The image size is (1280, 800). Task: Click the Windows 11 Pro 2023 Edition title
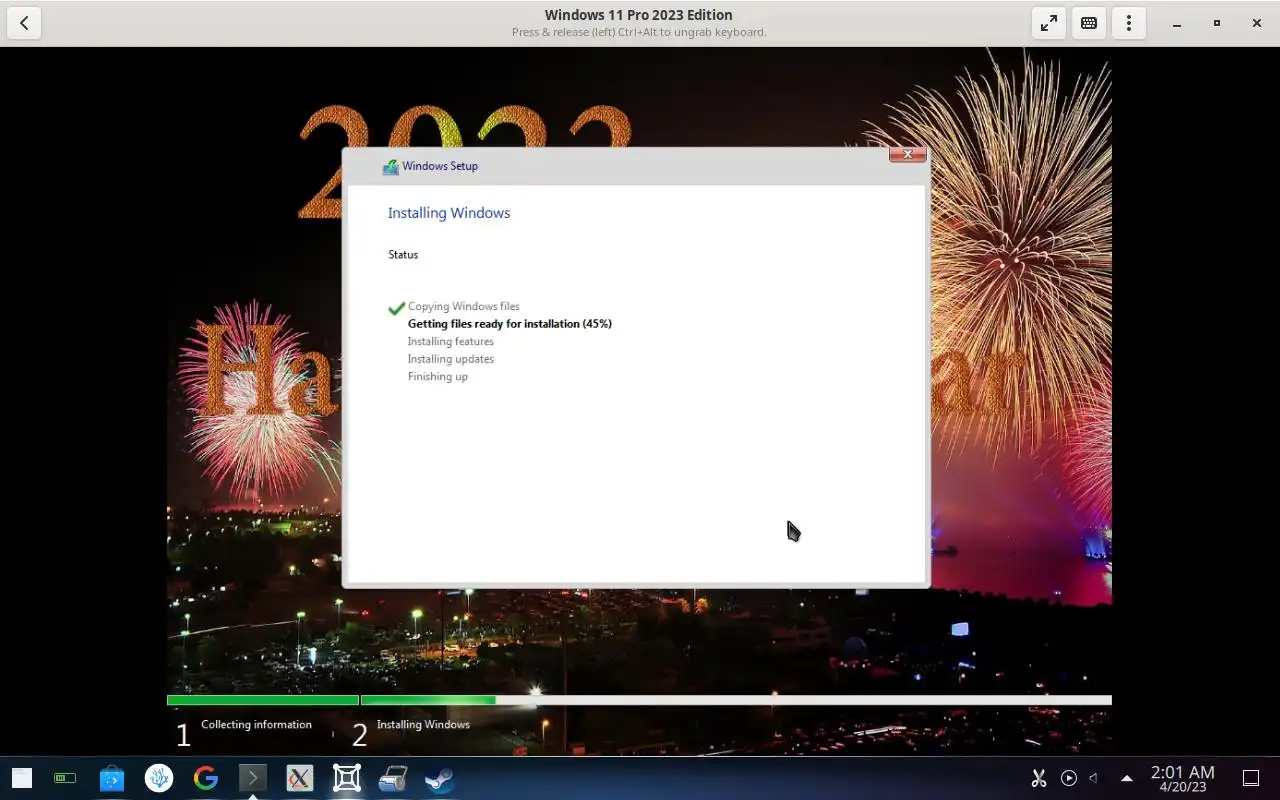tap(639, 15)
